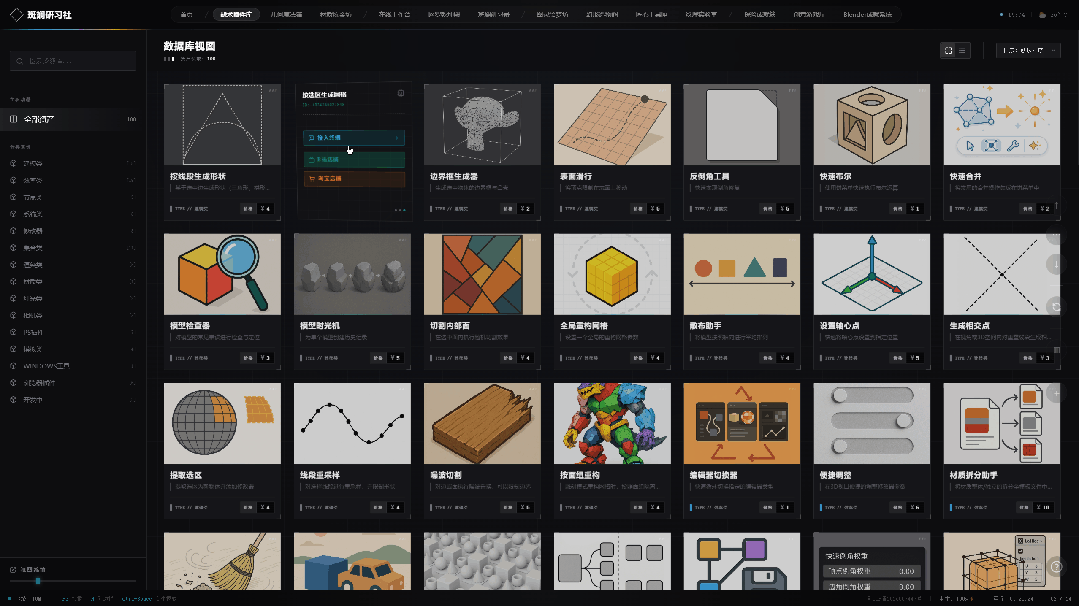Image resolution: width=1079 pixels, height=606 pixels.
Task: Switch to grid view layout
Action: [948, 50]
